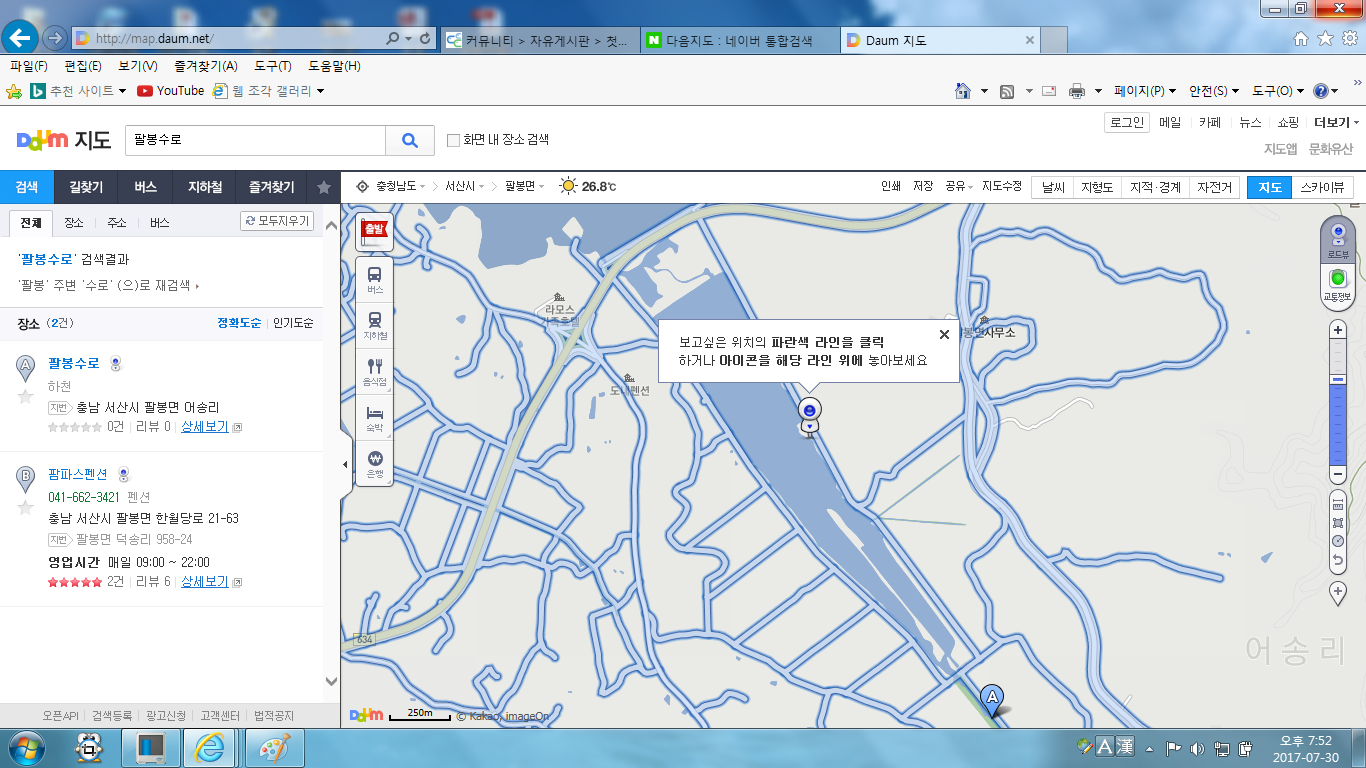Click the 인쇄 print link
Screen dimensions: 1366x768
[x=891, y=187]
